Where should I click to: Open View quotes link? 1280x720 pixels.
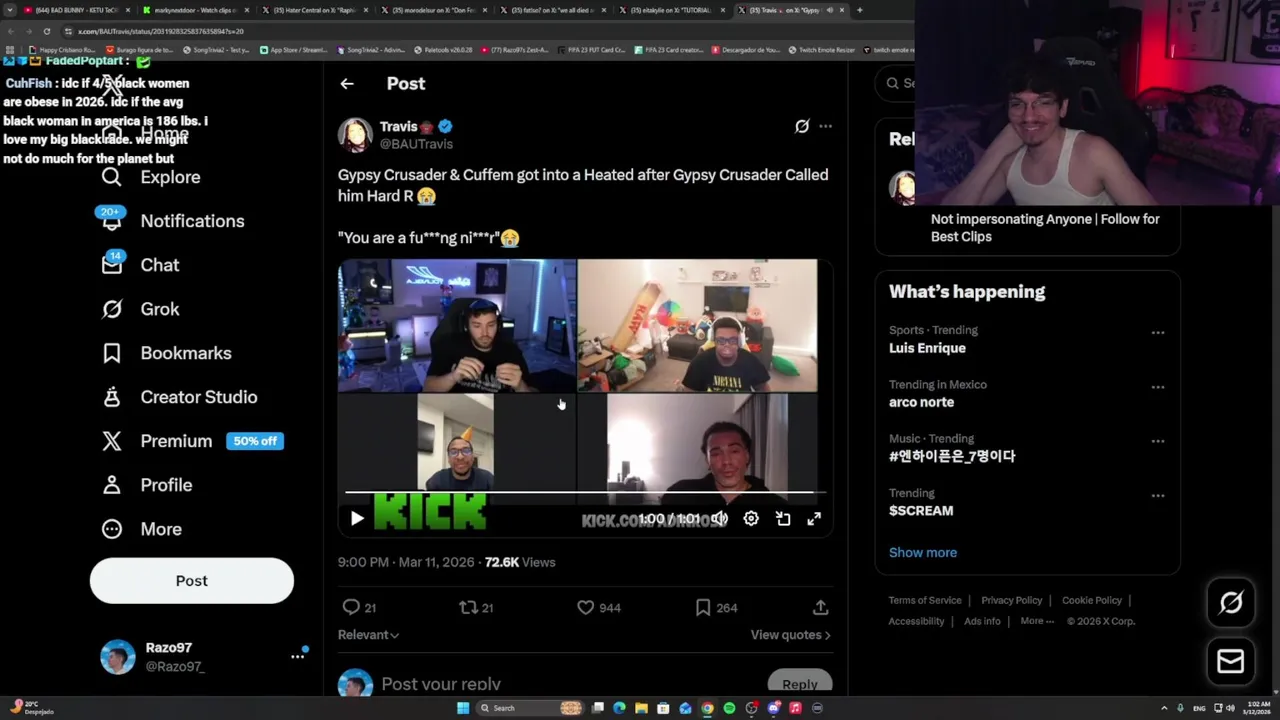790,635
